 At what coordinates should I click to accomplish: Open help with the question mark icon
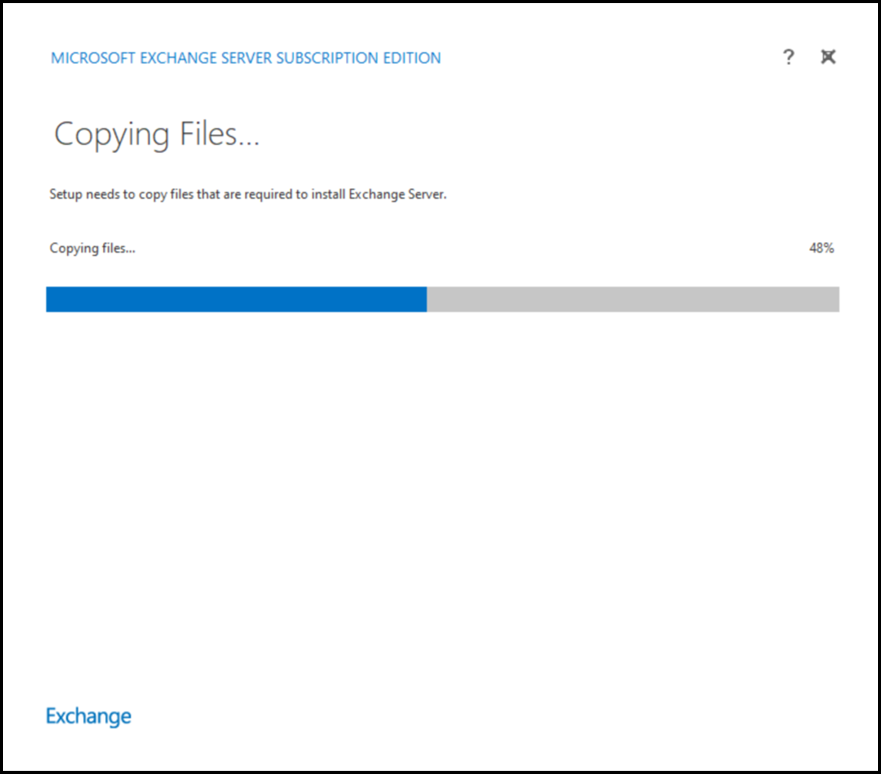coord(788,57)
